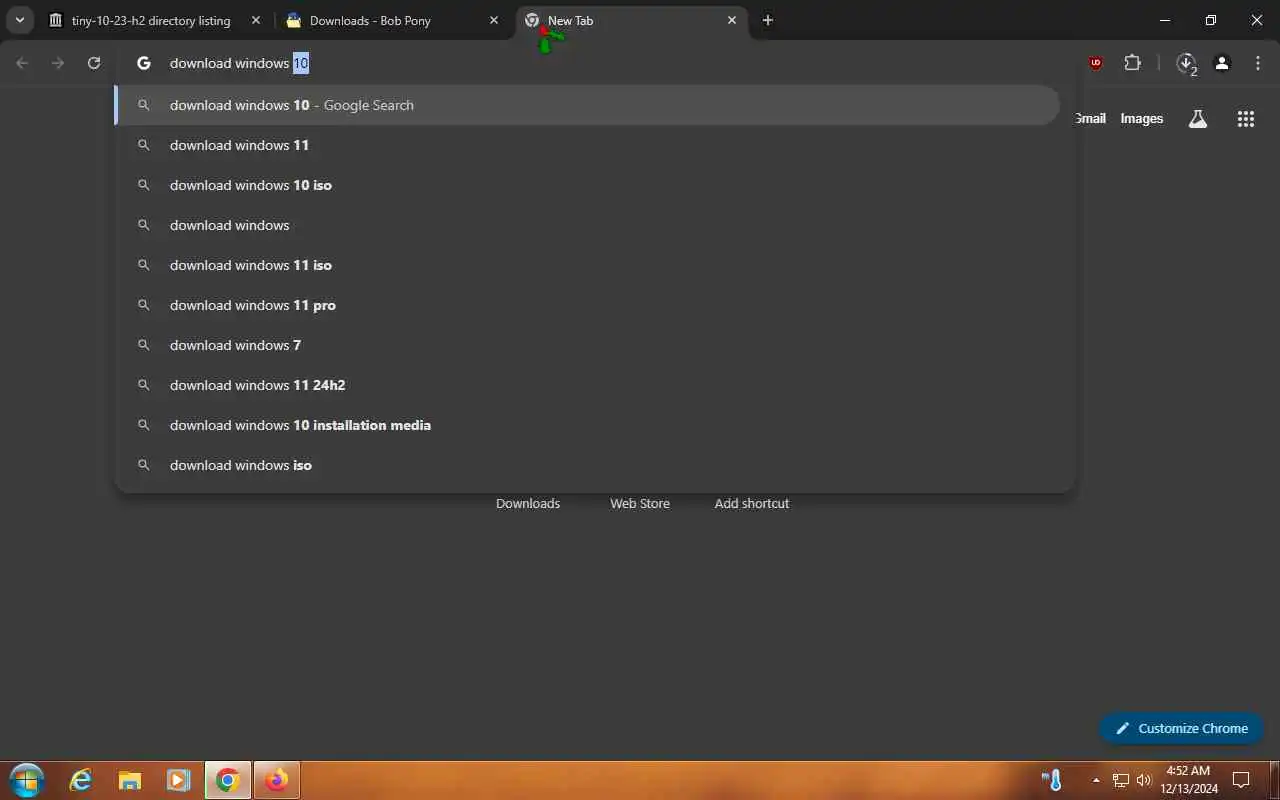
Task: Open the notification center icon
Action: click(1241, 780)
